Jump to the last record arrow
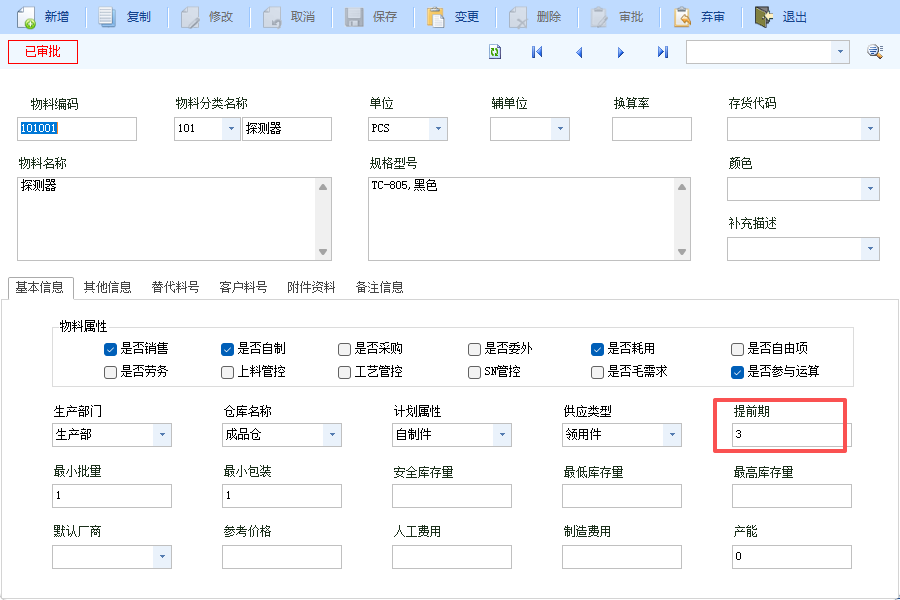900x600 pixels. (663, 52)
